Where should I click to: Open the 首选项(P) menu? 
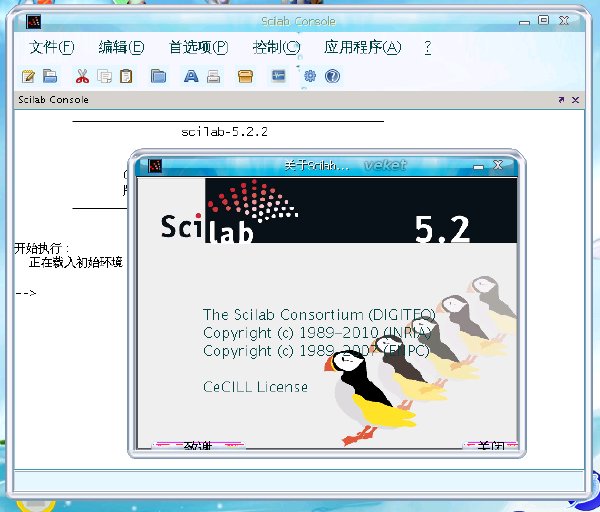[x=199, y=47]
